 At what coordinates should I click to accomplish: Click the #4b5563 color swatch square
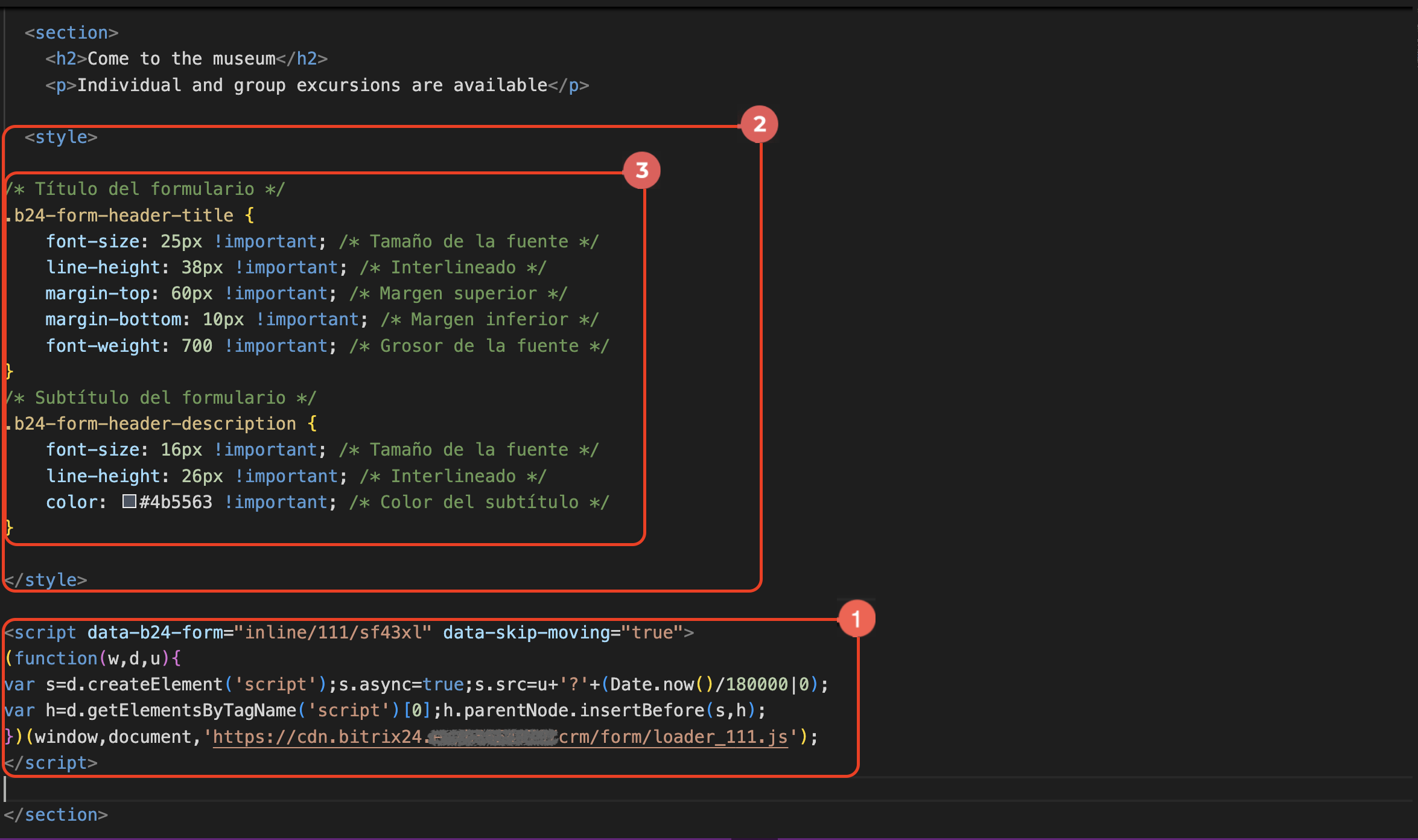(129, 501)
